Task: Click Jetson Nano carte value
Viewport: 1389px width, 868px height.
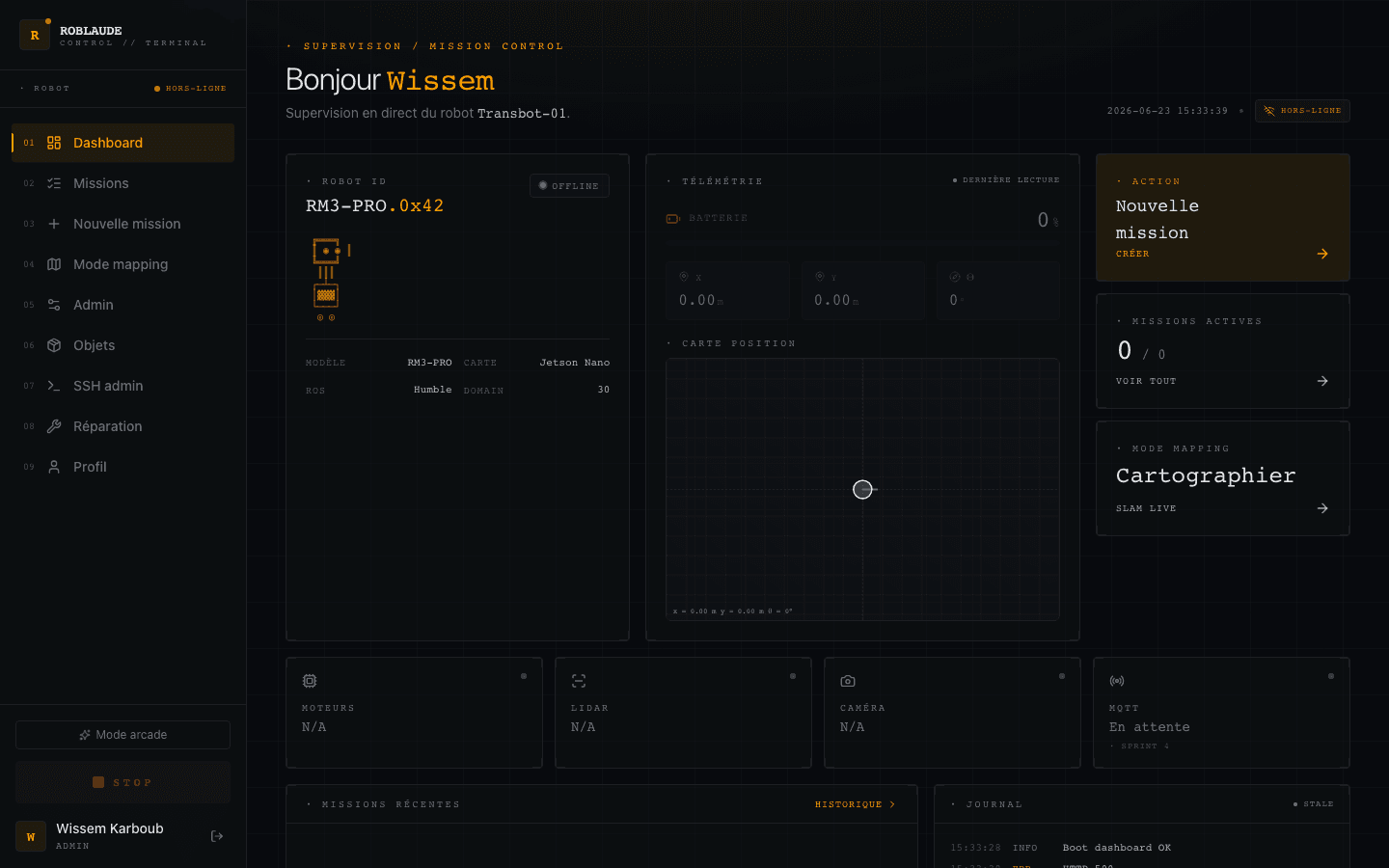Action: click(575, 363)
